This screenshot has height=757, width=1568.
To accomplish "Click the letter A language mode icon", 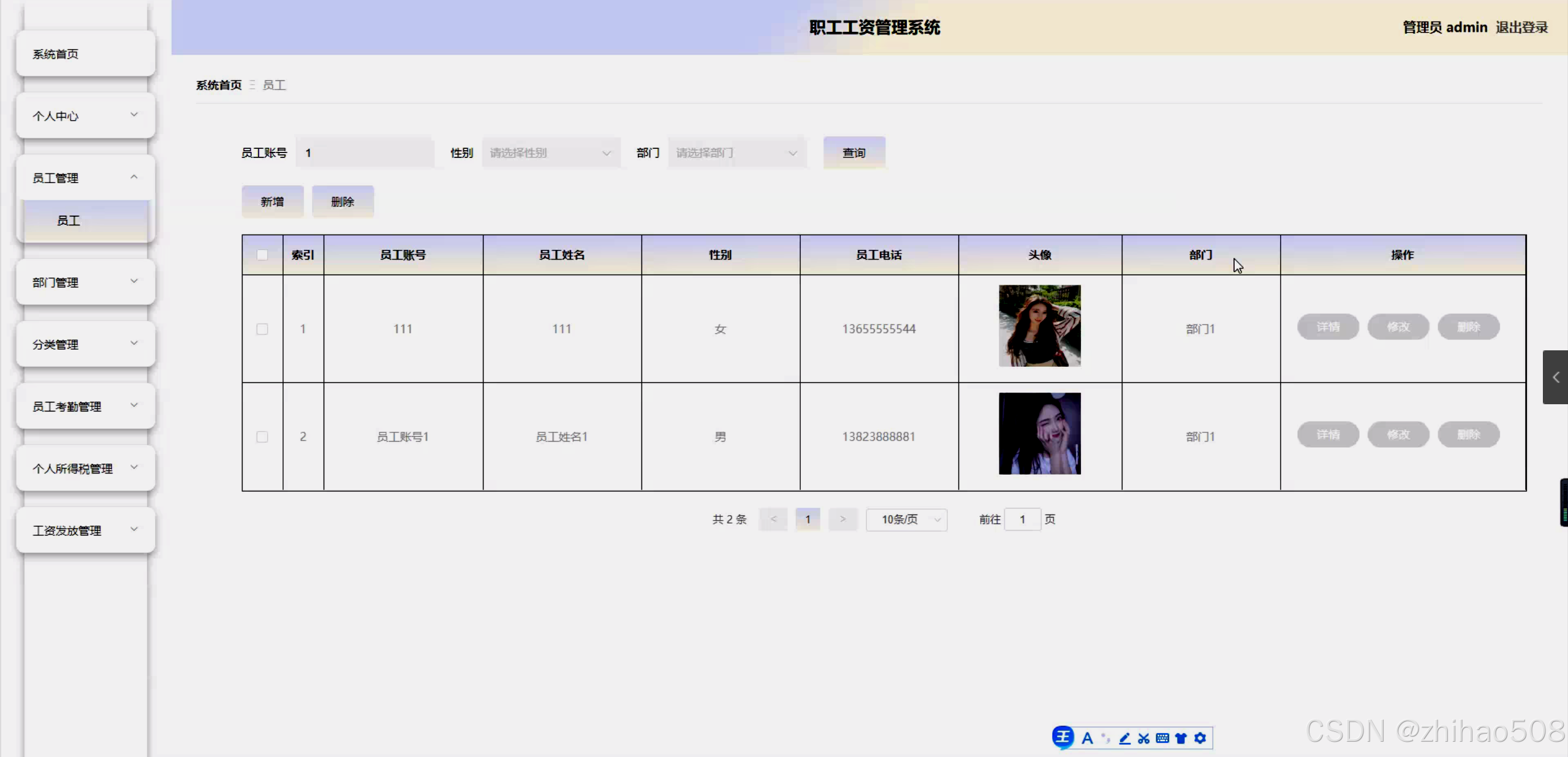I will tap(1087, 738).
